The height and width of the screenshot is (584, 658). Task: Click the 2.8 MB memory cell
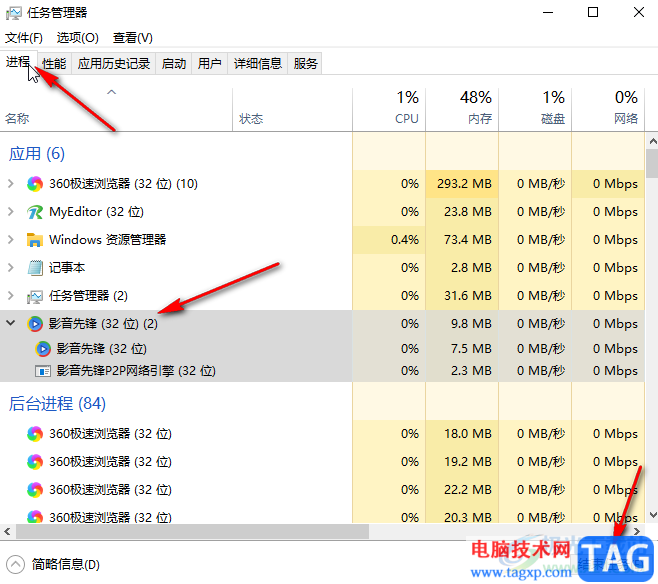462,268
